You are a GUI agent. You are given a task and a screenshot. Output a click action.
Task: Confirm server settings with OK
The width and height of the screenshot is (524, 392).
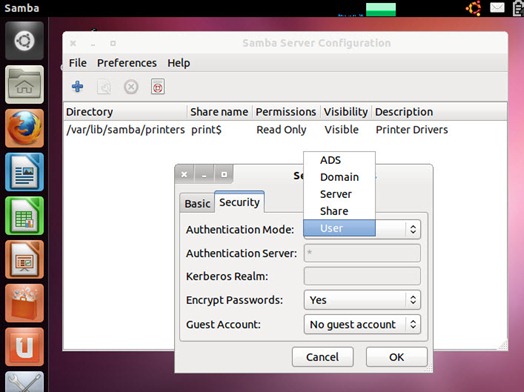point(397,357)
